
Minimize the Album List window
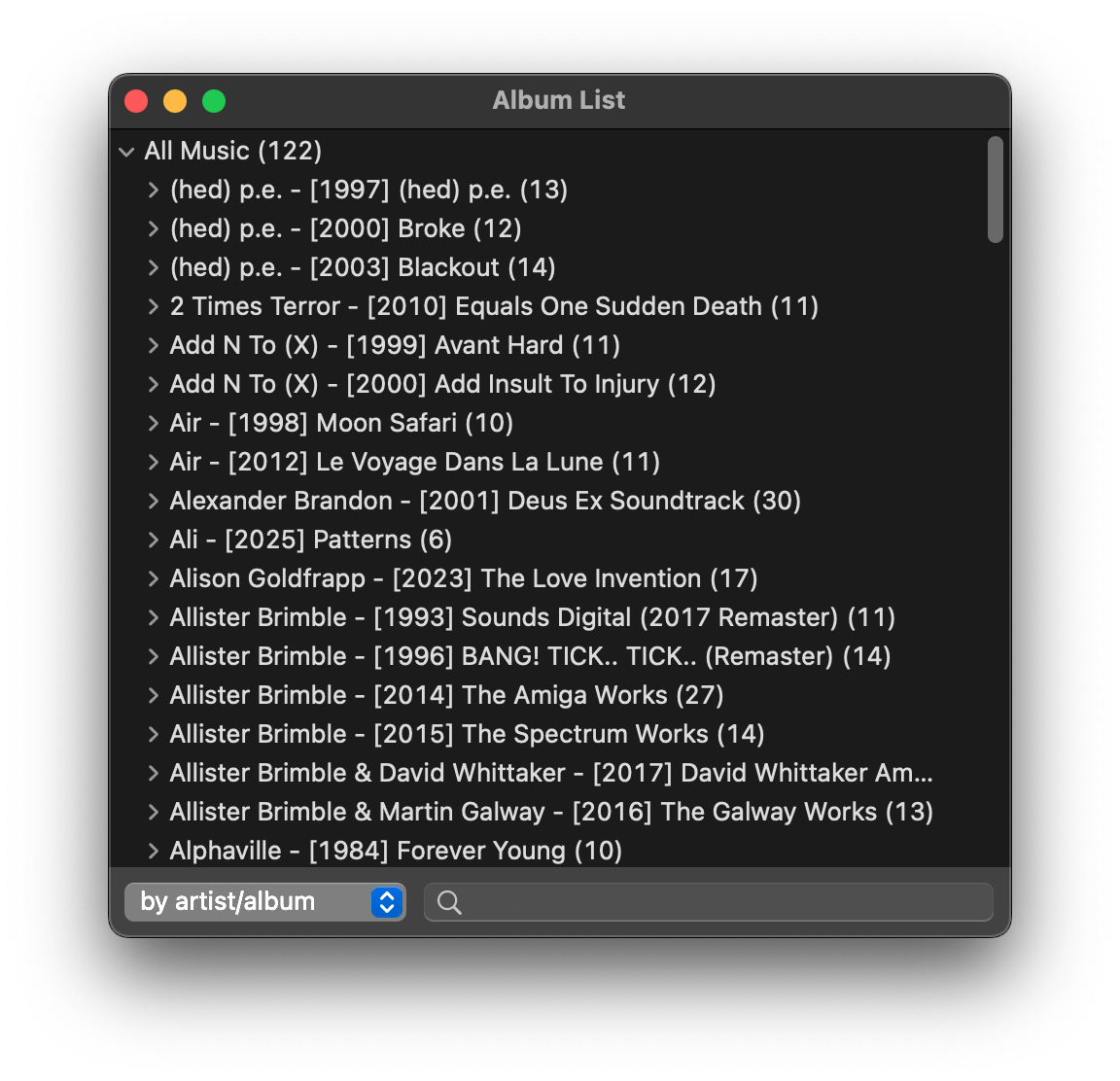point(175,101)
